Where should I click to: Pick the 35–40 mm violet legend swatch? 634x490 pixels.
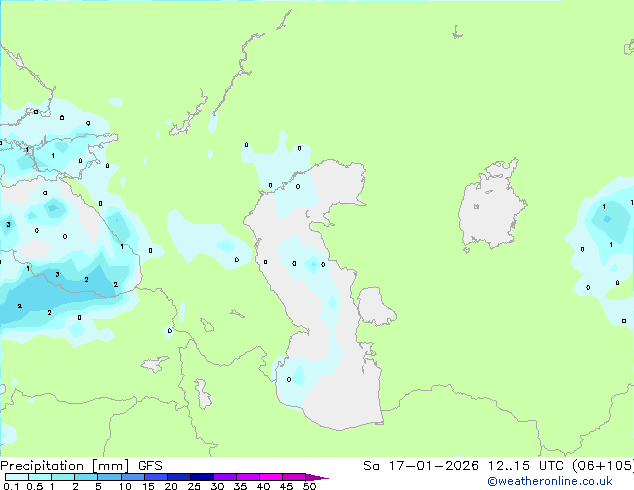coord(248,477)
